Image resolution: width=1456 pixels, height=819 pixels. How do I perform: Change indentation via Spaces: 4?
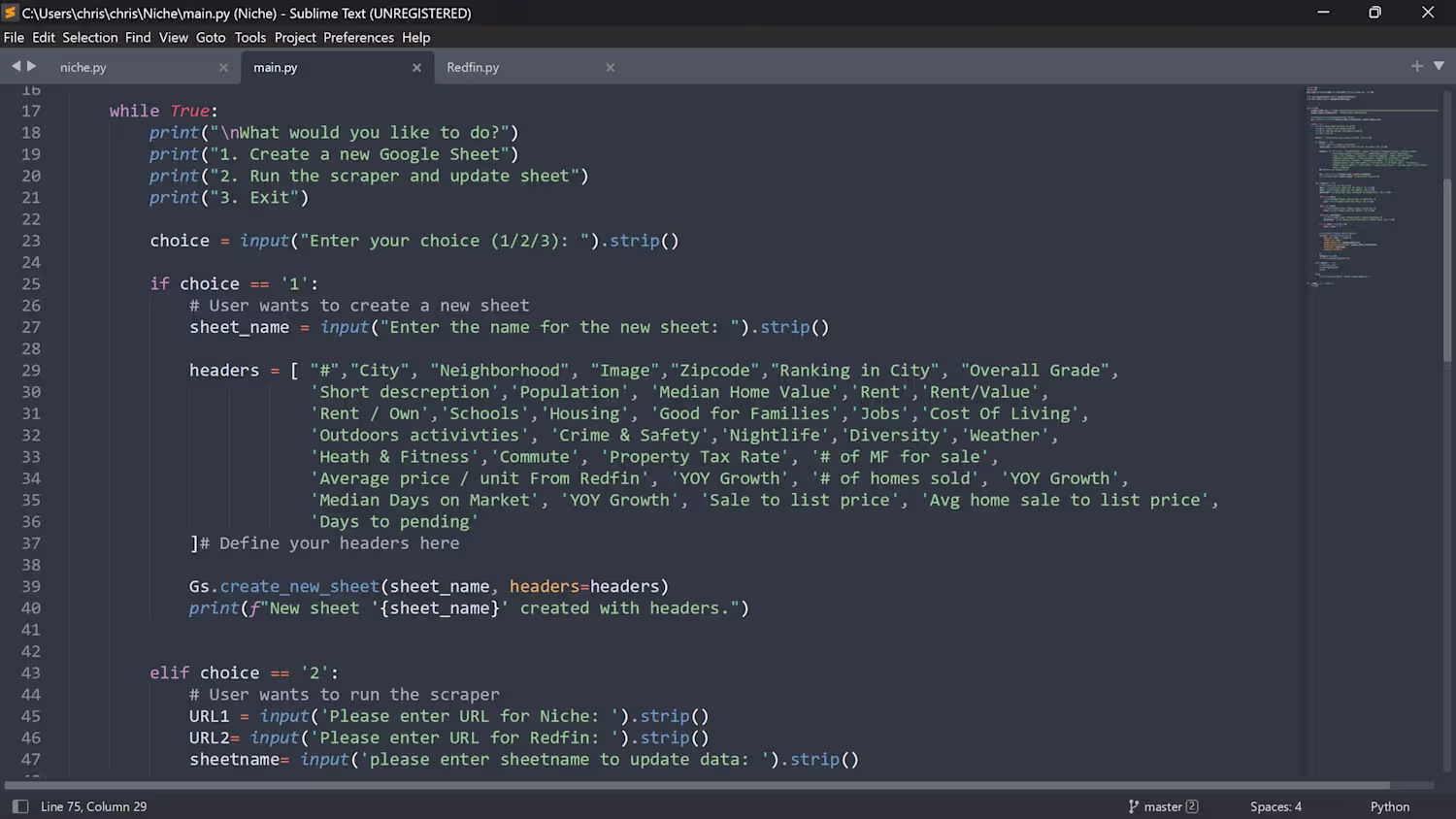pyautogui.click(x=1275, y=806)
